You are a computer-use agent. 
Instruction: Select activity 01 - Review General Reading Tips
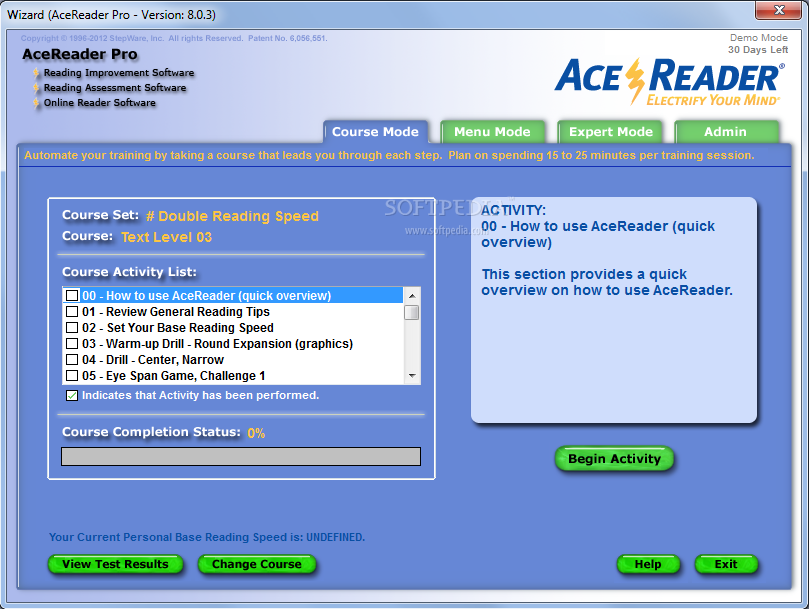(x=233, y=311)
